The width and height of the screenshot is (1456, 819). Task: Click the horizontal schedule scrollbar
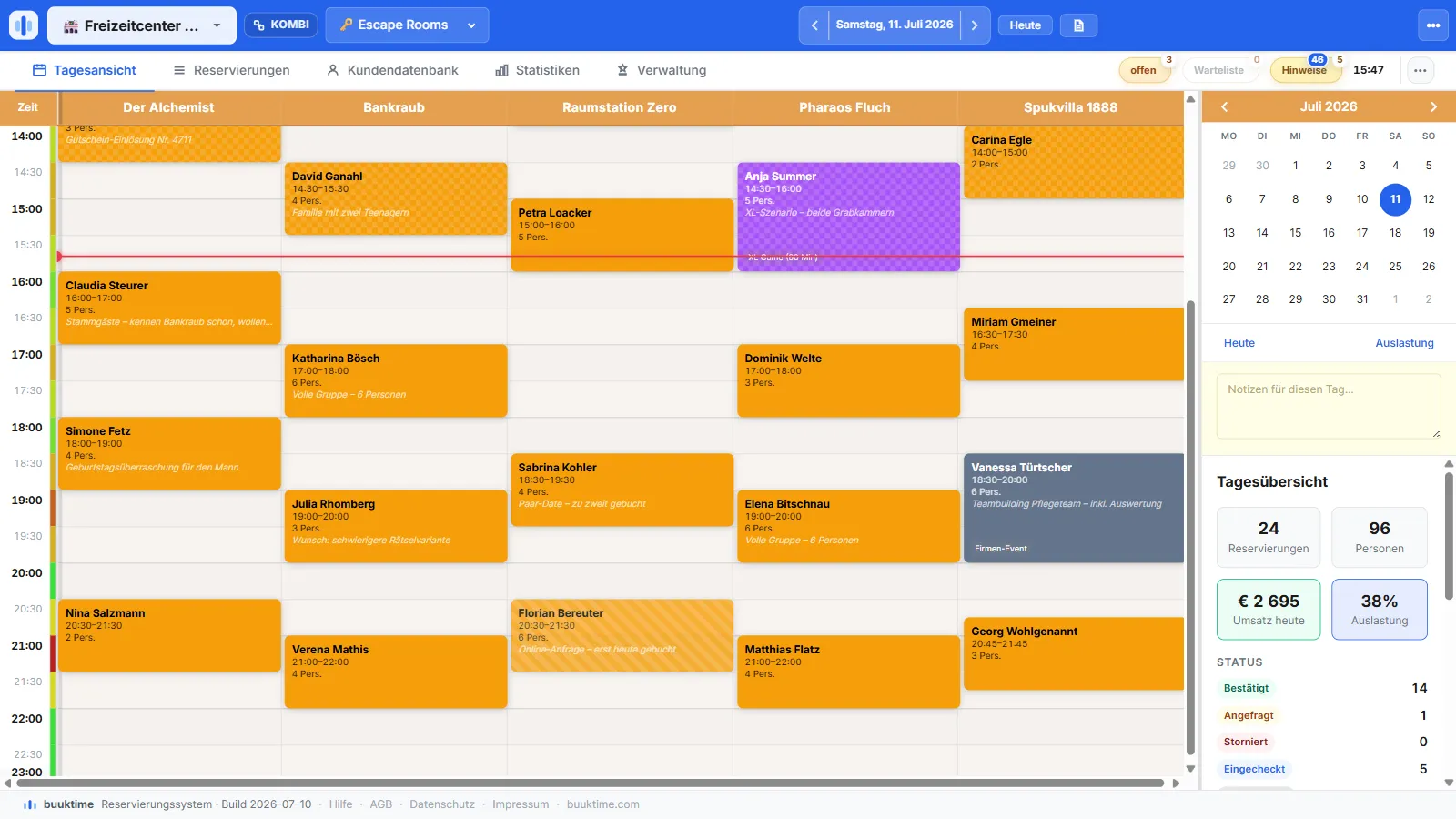591,783
